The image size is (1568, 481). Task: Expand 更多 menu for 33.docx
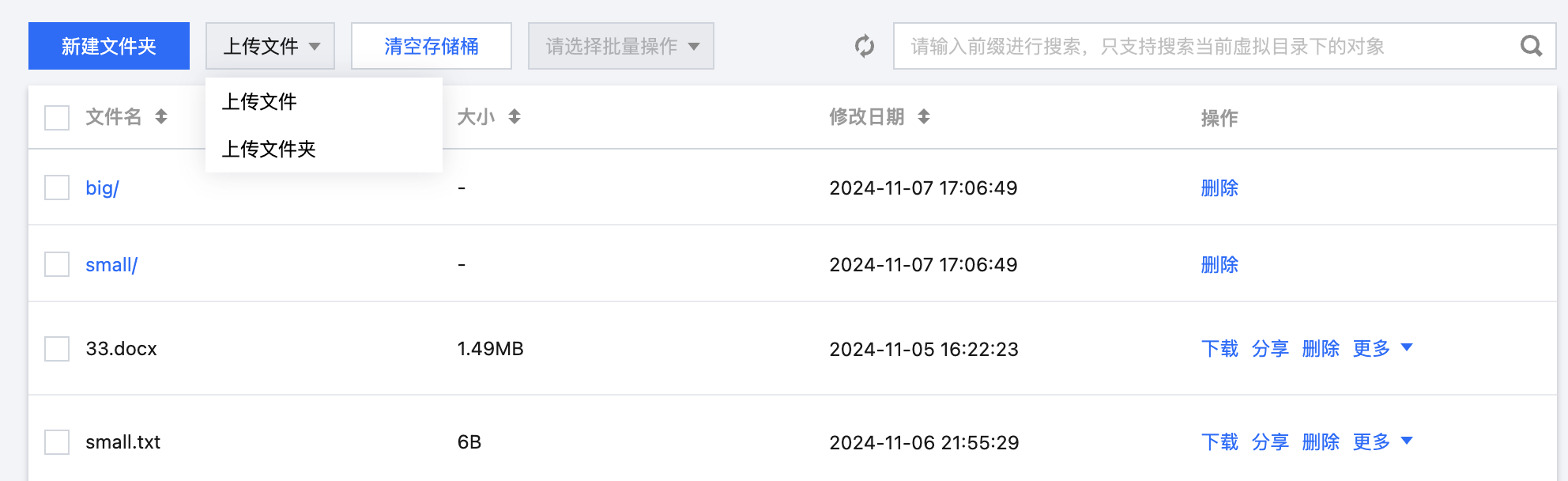pyautogui.click(x=1381, y=349)
